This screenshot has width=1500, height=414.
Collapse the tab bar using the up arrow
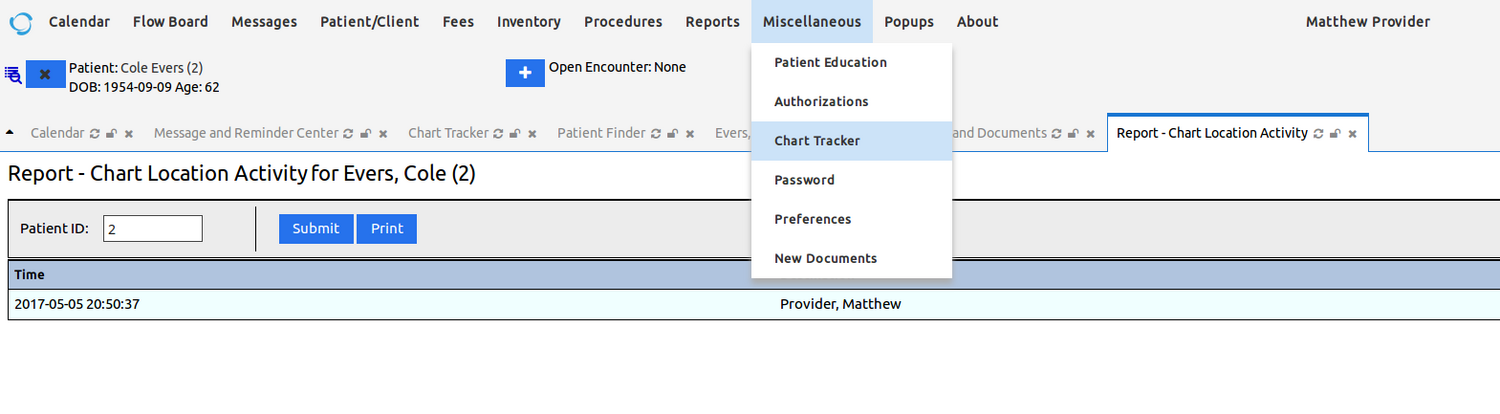pos(10,132)
